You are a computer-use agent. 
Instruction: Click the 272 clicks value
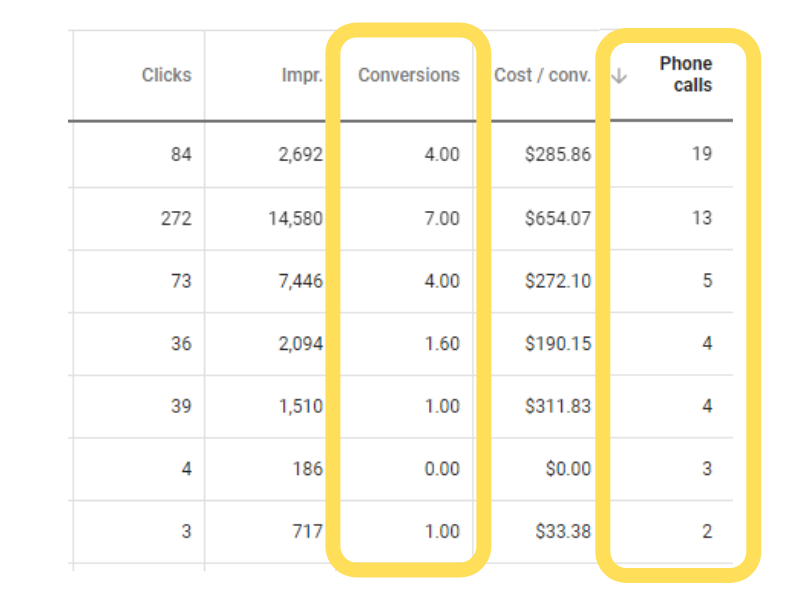176,218
